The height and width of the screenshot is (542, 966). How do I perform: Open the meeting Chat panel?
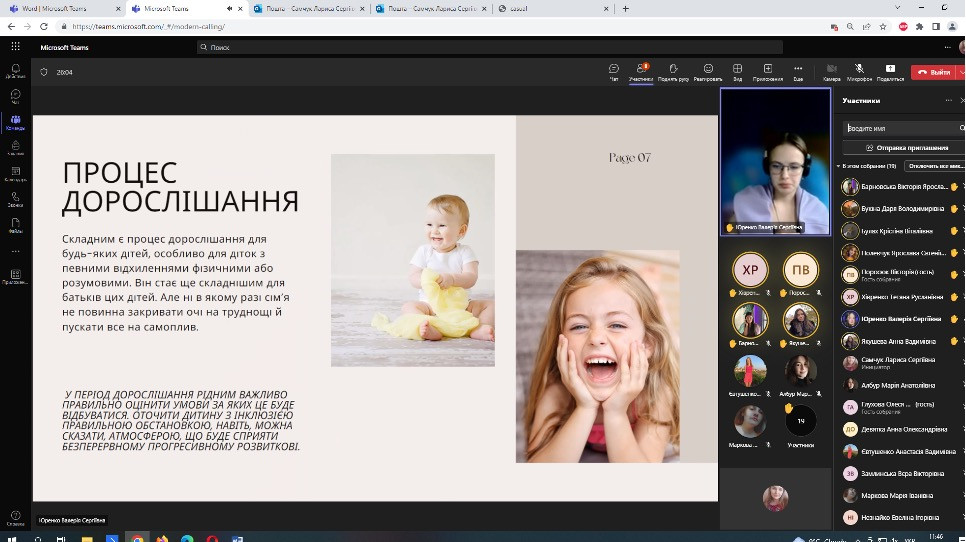pos(614,71)
